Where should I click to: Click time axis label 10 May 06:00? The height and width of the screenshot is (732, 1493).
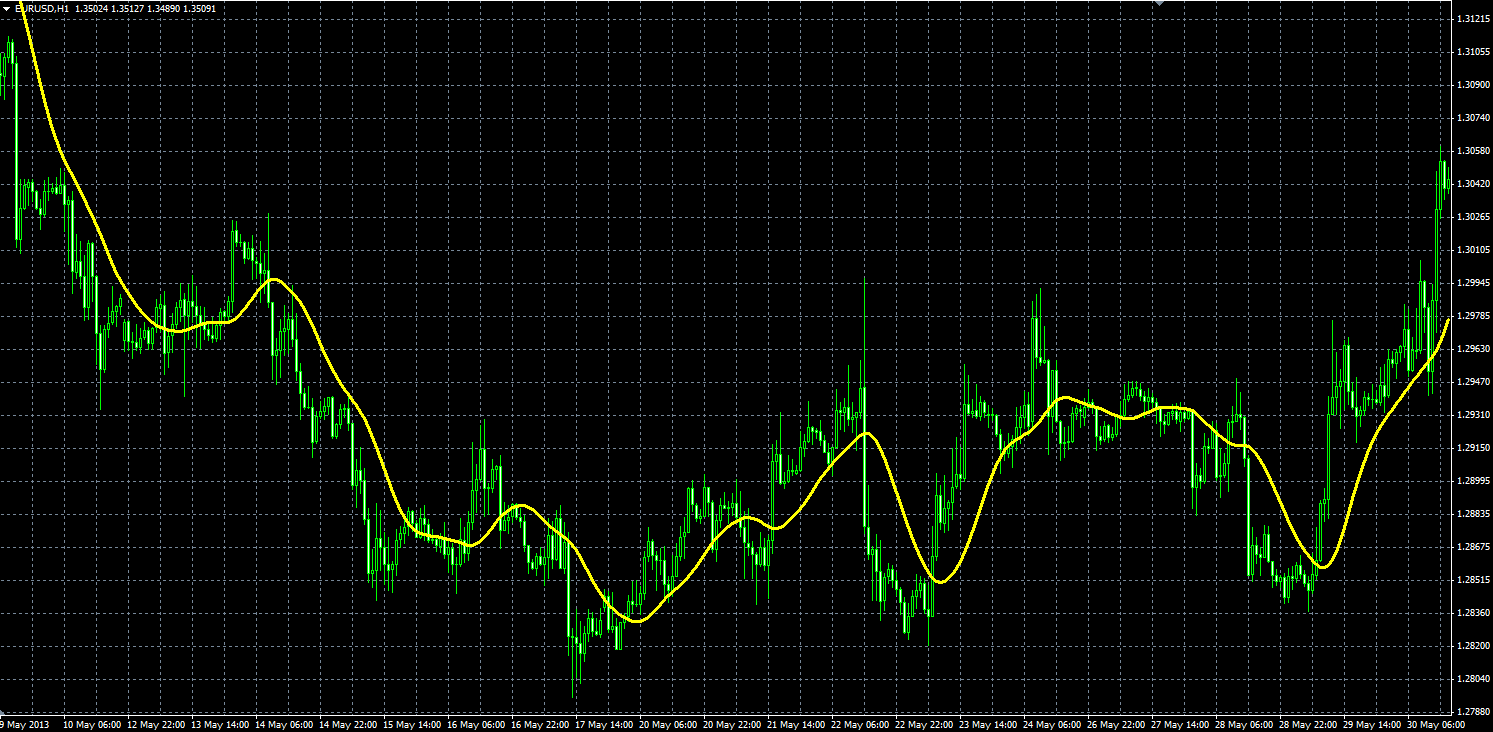pos(92,724)
